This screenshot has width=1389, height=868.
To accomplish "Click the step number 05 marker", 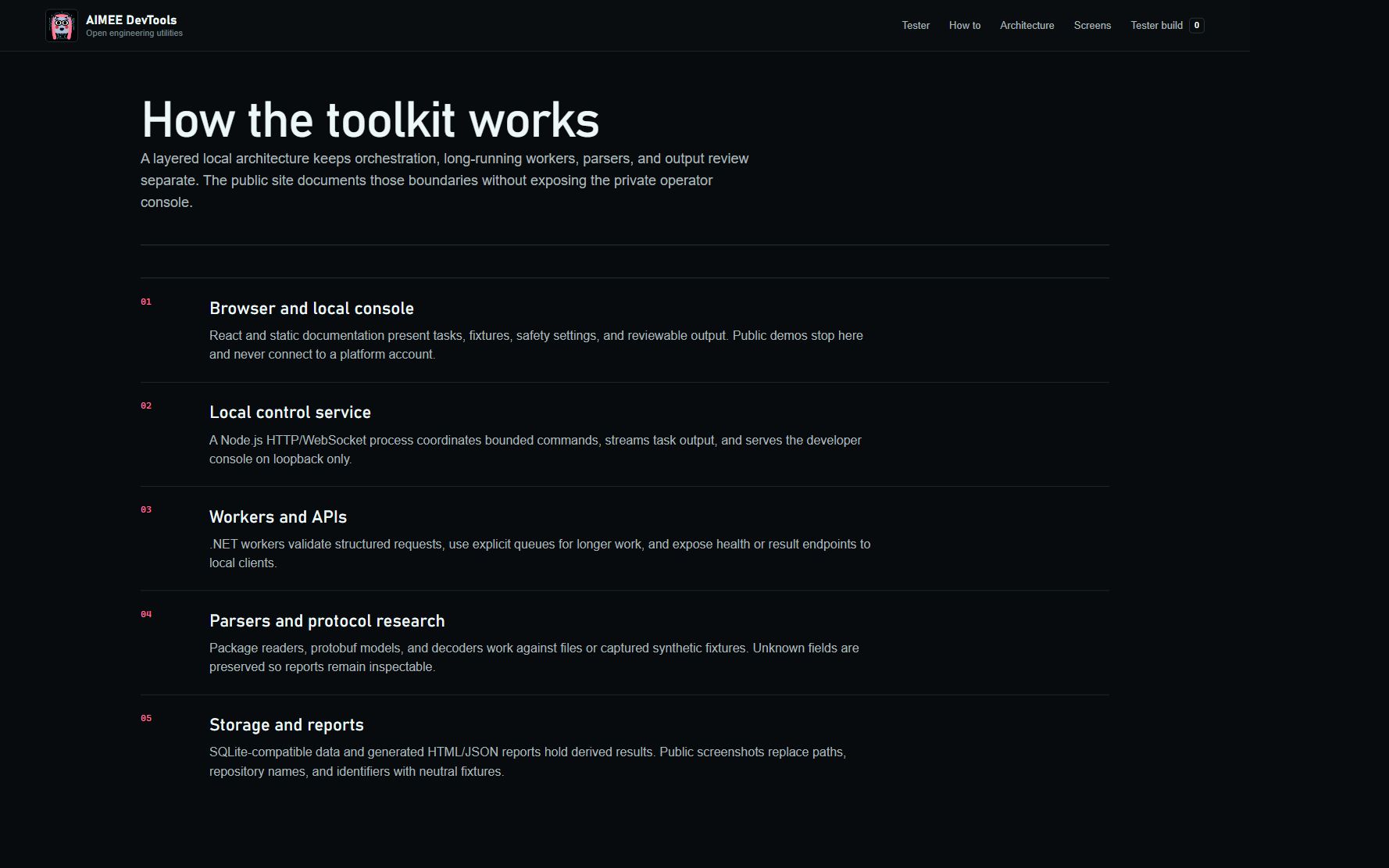I will point(146,718).
